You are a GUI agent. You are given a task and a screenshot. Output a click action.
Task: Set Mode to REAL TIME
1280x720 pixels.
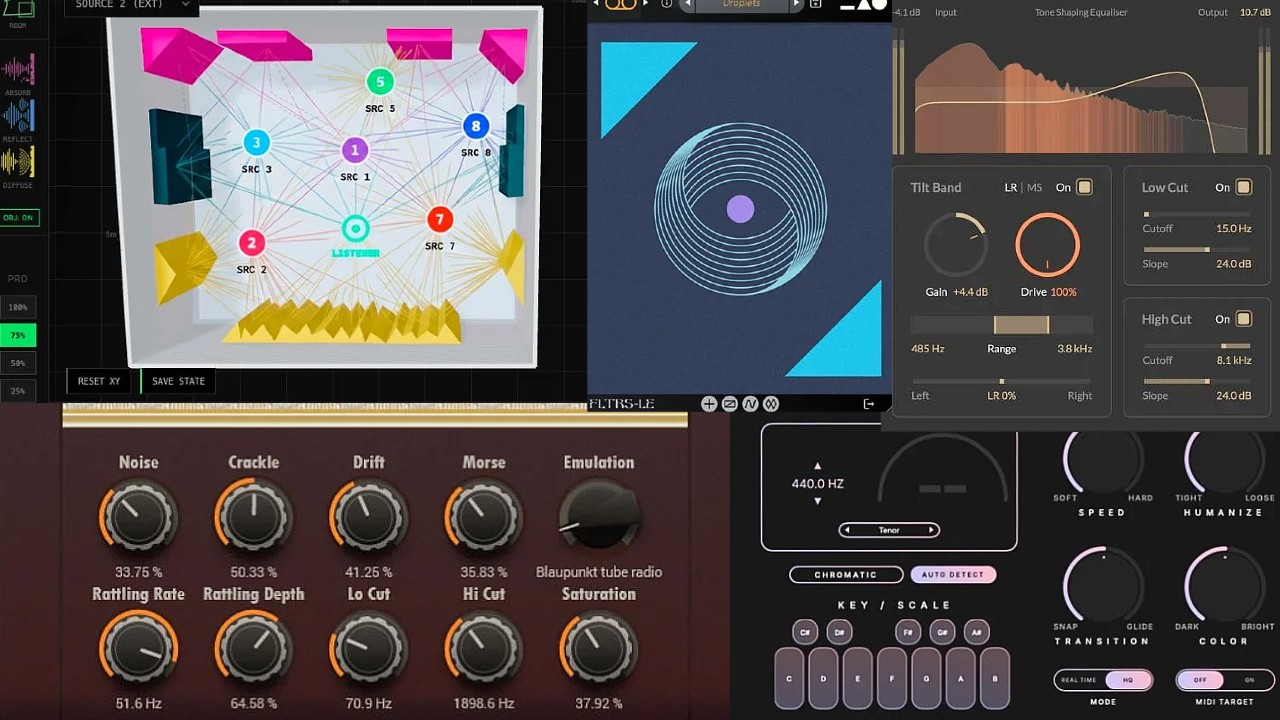click(1079, 680)
